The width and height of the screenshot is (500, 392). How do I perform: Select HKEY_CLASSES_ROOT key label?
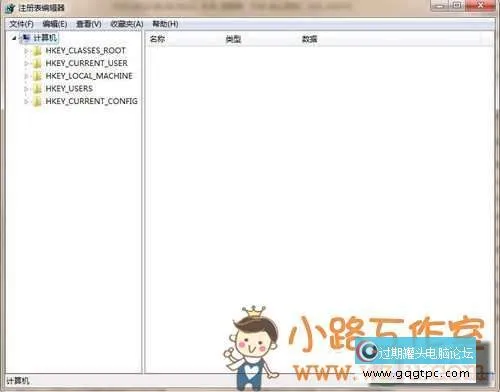coord(85,51)
